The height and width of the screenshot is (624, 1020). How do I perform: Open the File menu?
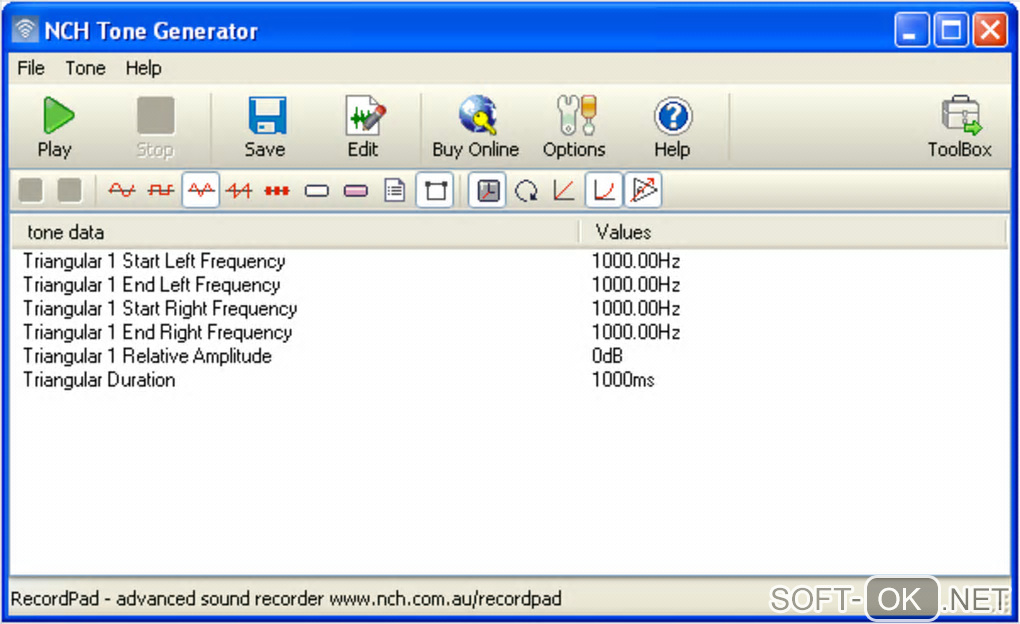(31, 68)
